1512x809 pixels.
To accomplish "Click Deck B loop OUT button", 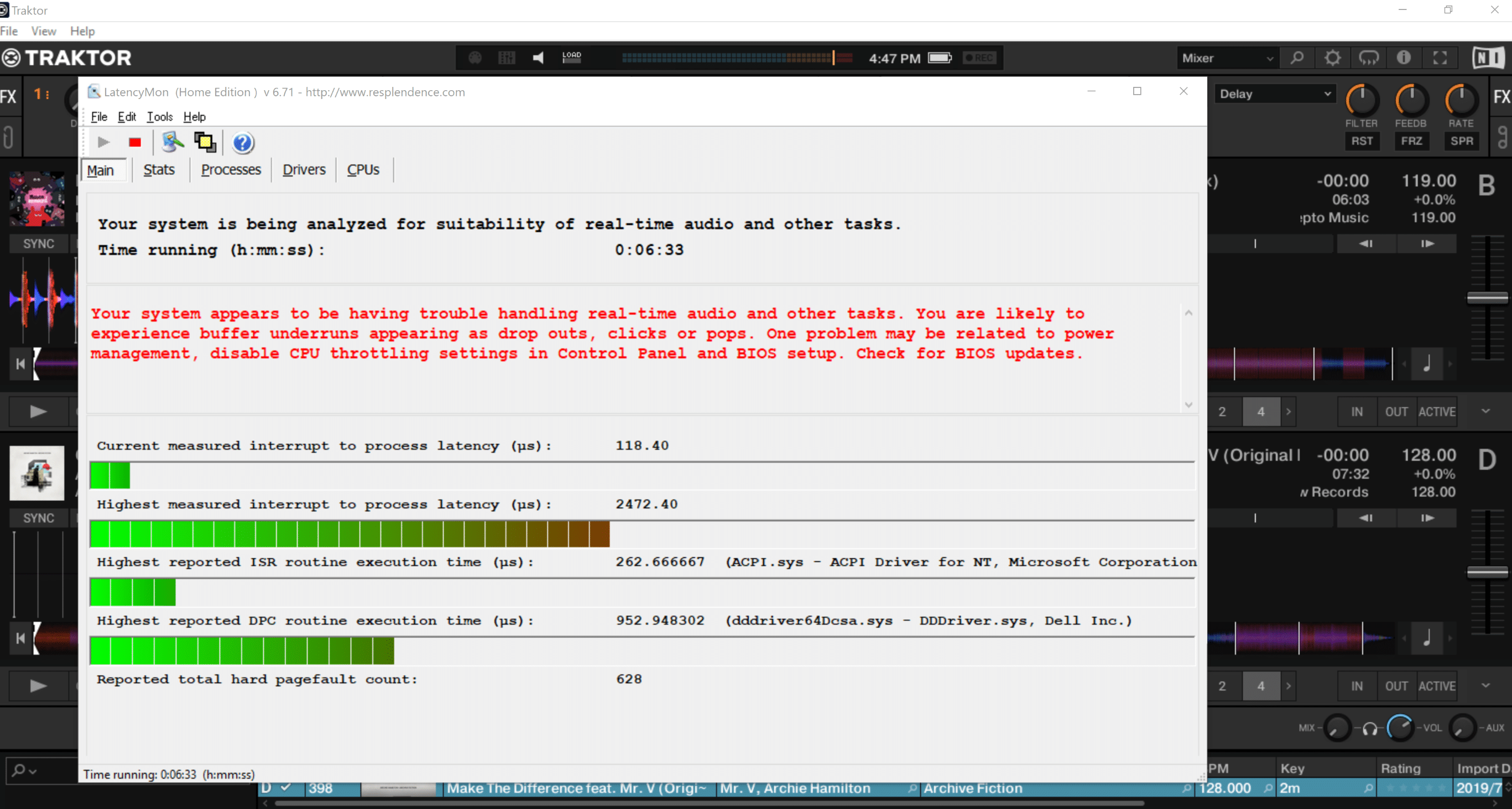I will point(1396,412).
